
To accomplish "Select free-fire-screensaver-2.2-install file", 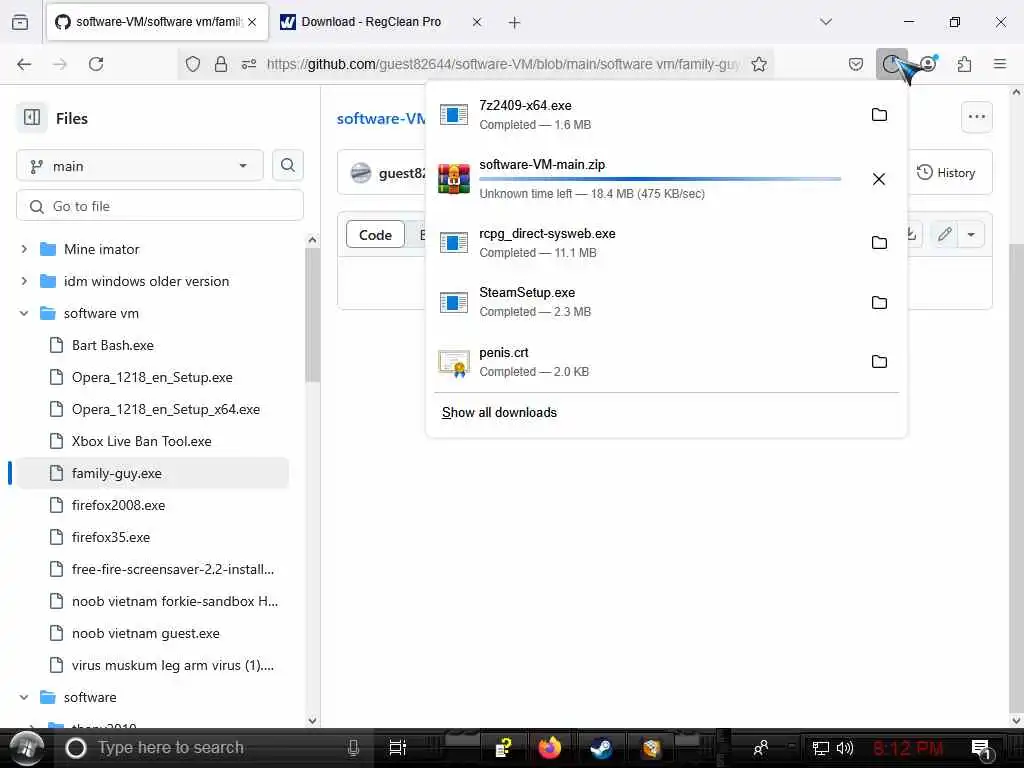I will (x=172, y=569).
